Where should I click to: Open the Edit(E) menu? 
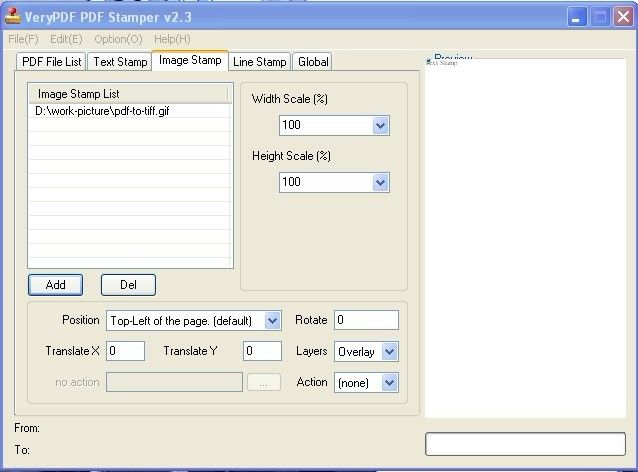[x=66, y=39]
